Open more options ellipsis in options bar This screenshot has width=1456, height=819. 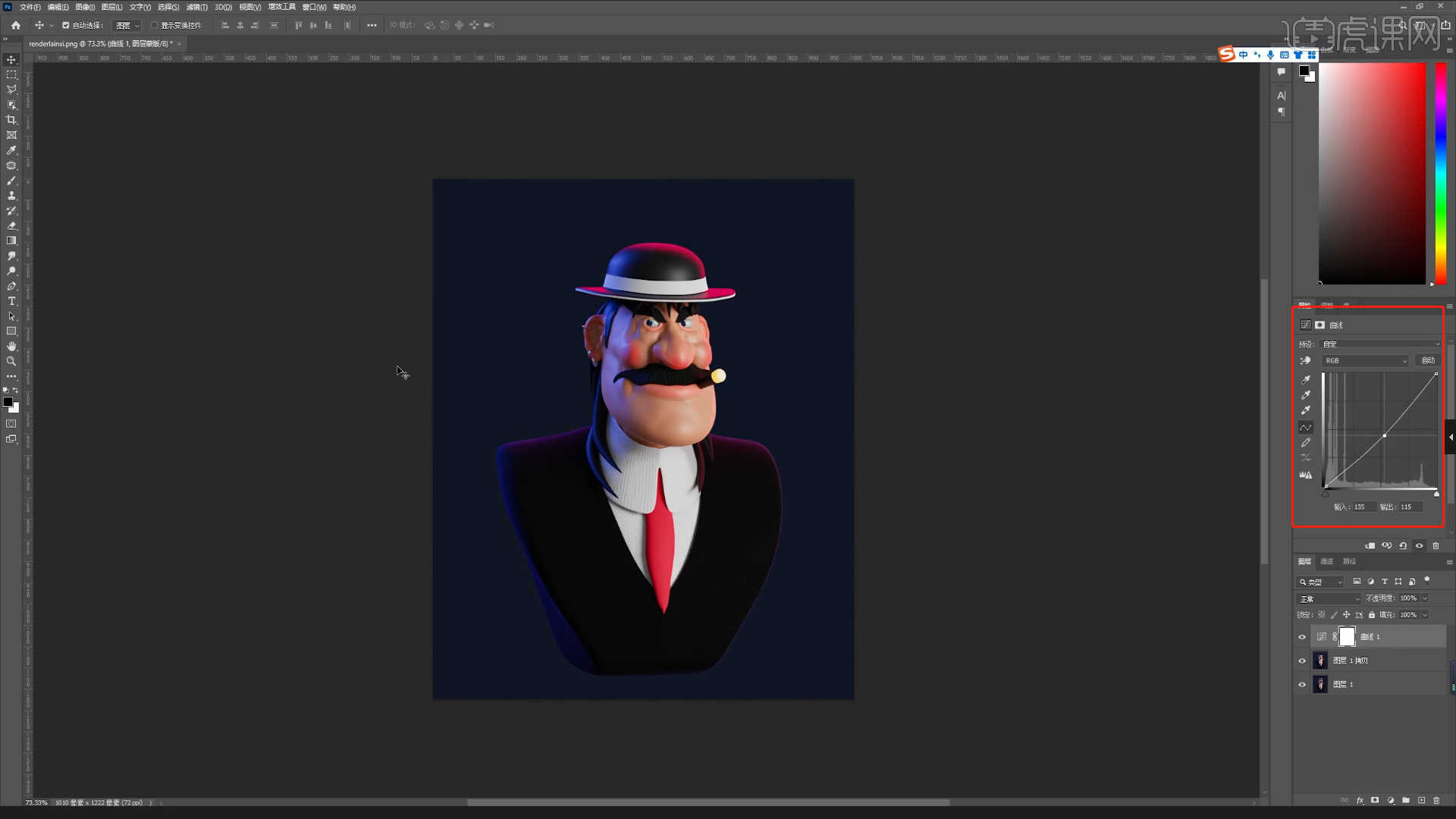click(x=372, y=25)
